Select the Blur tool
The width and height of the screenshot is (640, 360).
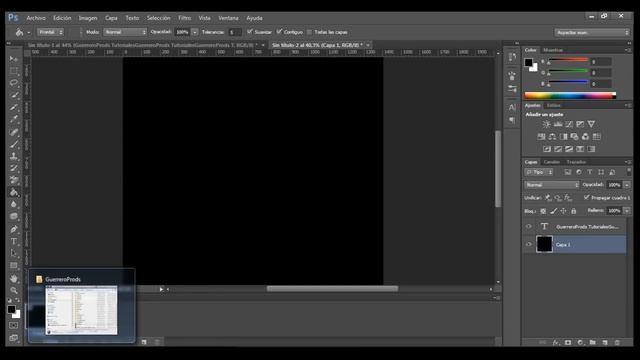click(x=13, y=204)
